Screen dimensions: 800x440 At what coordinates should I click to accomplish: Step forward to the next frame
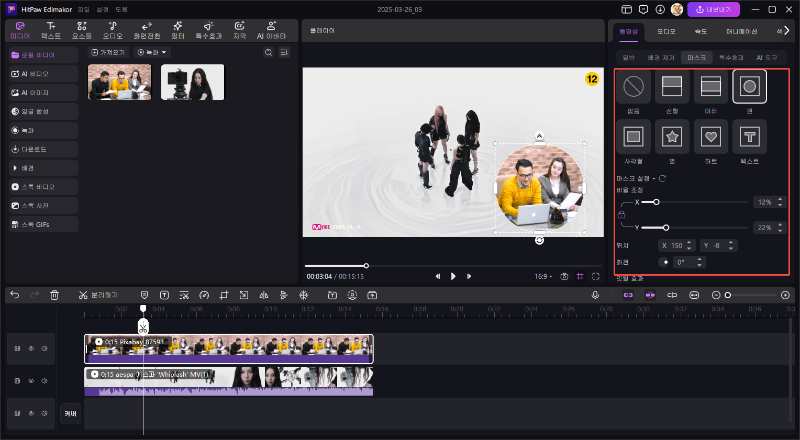[x=468, y=276]
